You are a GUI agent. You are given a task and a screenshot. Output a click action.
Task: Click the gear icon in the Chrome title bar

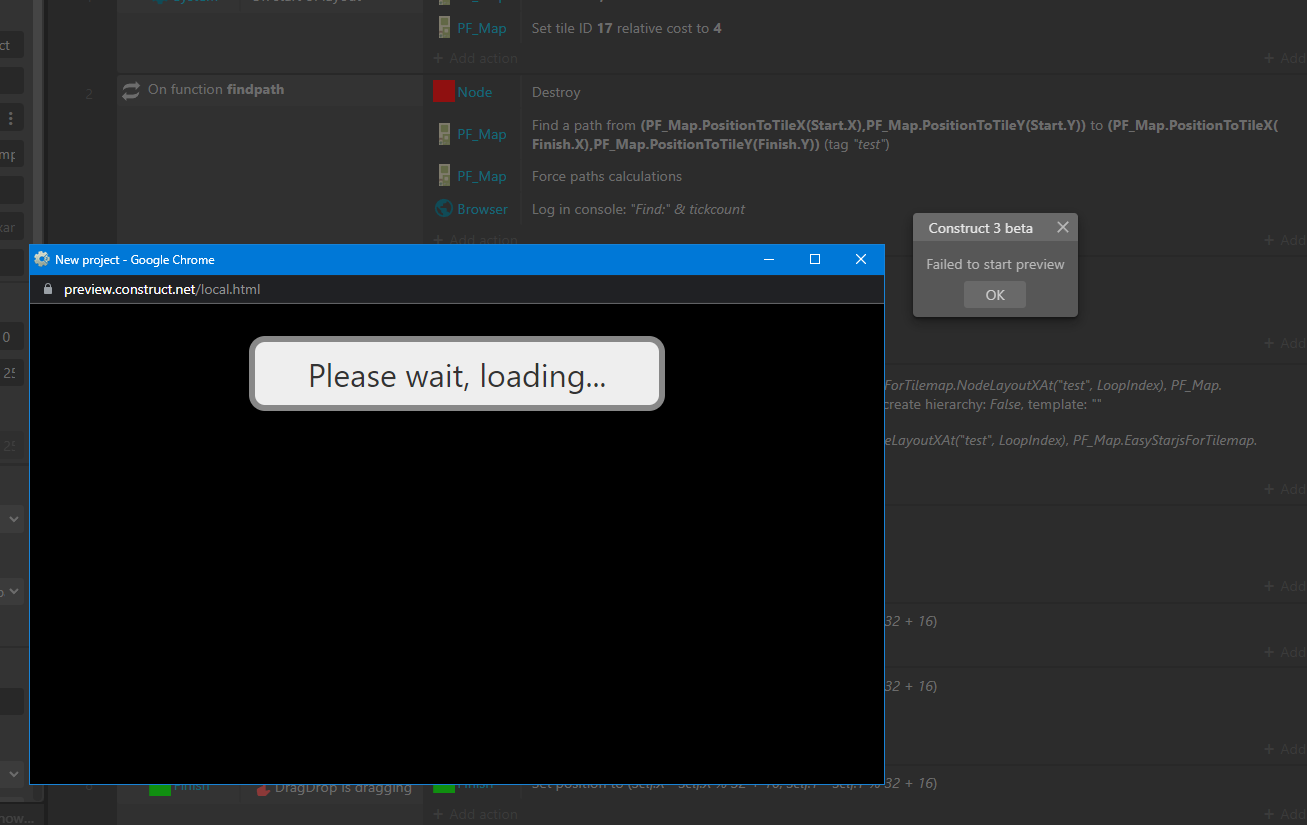point(42,259)
